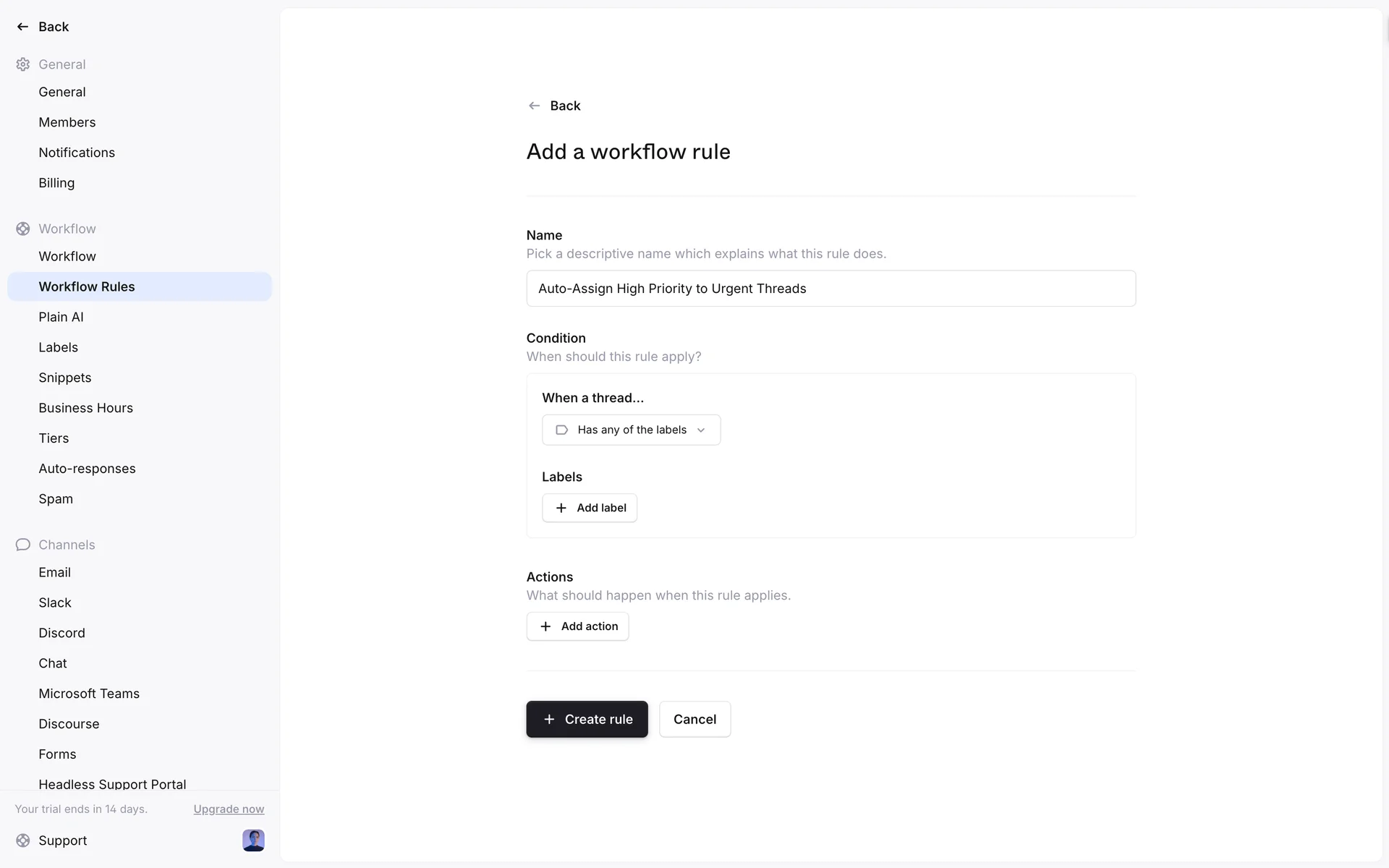
Task: Open the user avatar menu
Action: [x=253, y=840]
